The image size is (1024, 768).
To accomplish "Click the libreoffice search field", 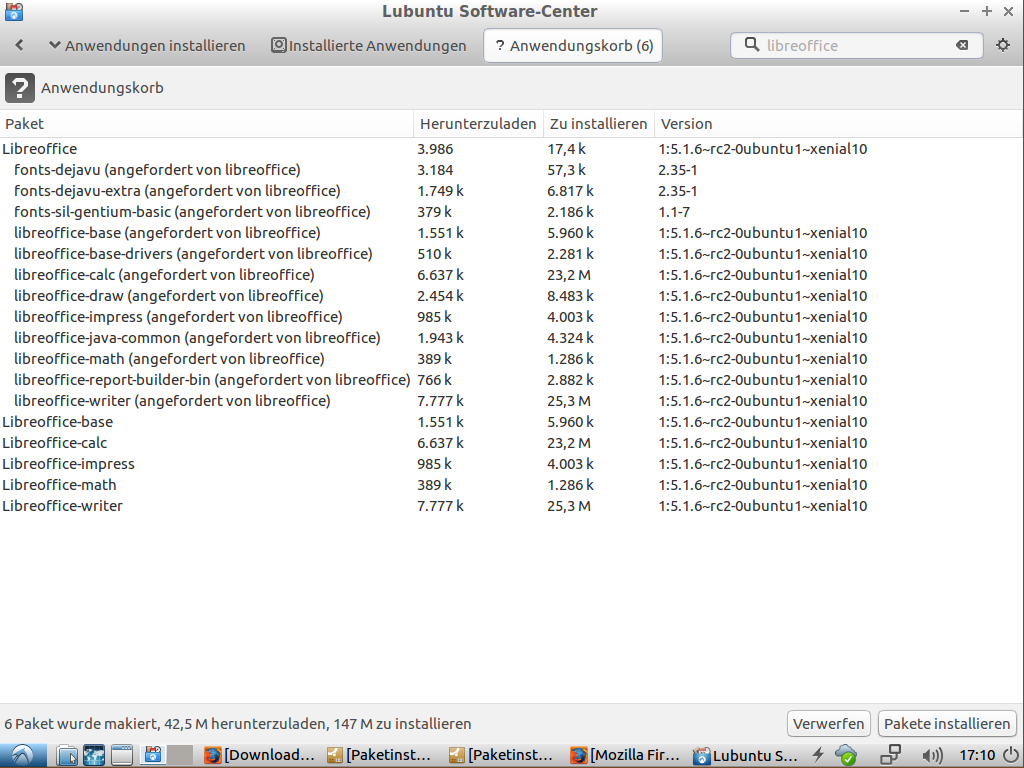I will coord(856,45).
